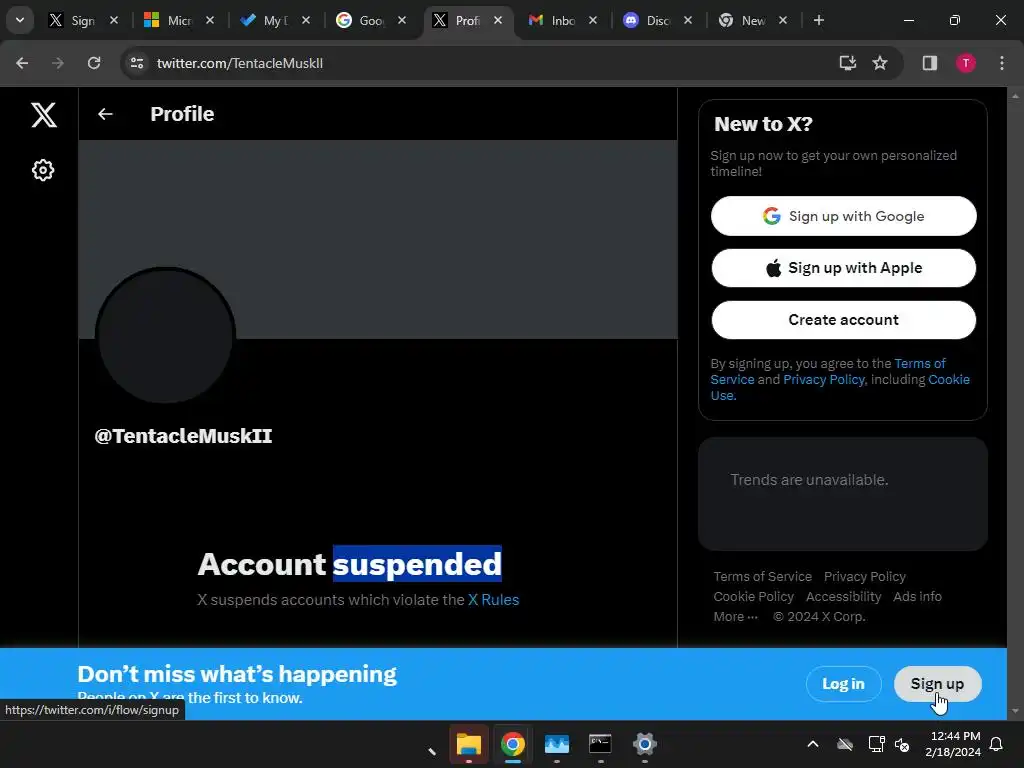1024x768 pixels.
Task: Open Chrome three-dot menu
Action: click(x=1002, y=63)
